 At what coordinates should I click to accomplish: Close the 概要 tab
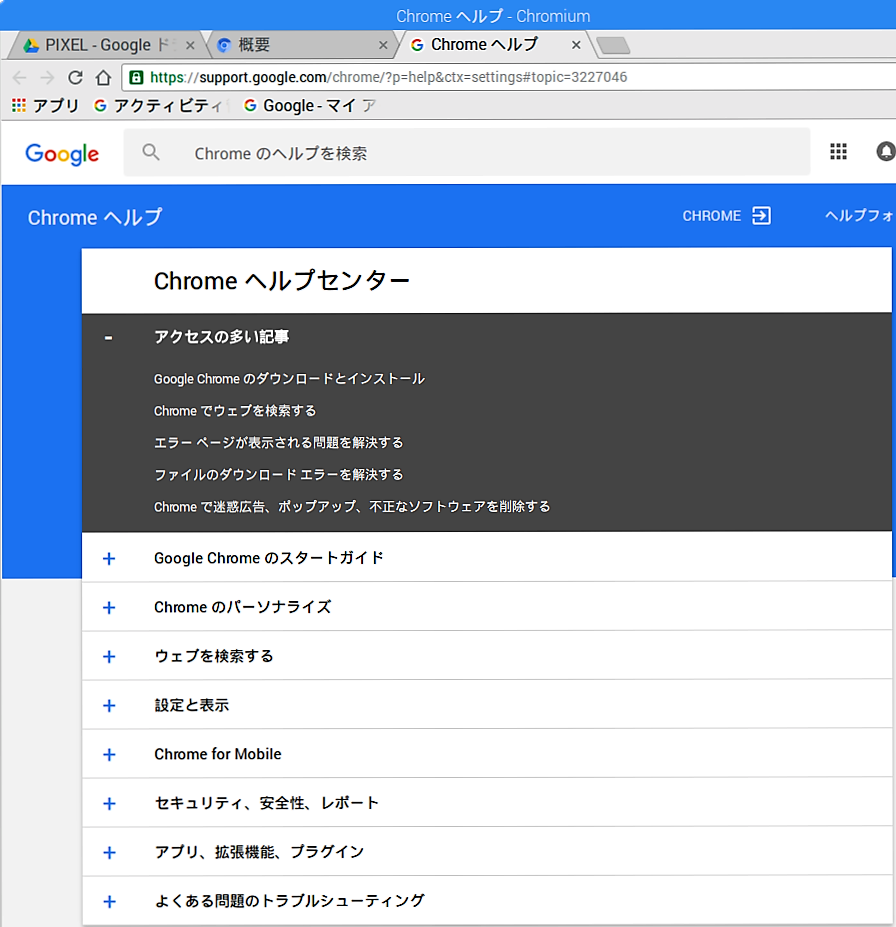(383, 46)
